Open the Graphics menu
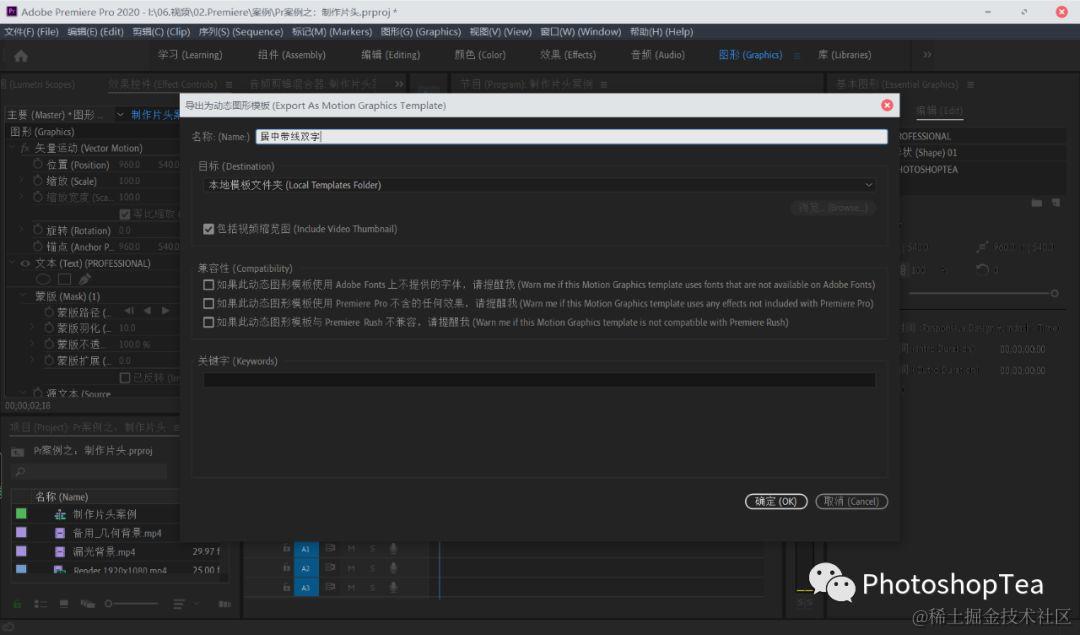 420,32
